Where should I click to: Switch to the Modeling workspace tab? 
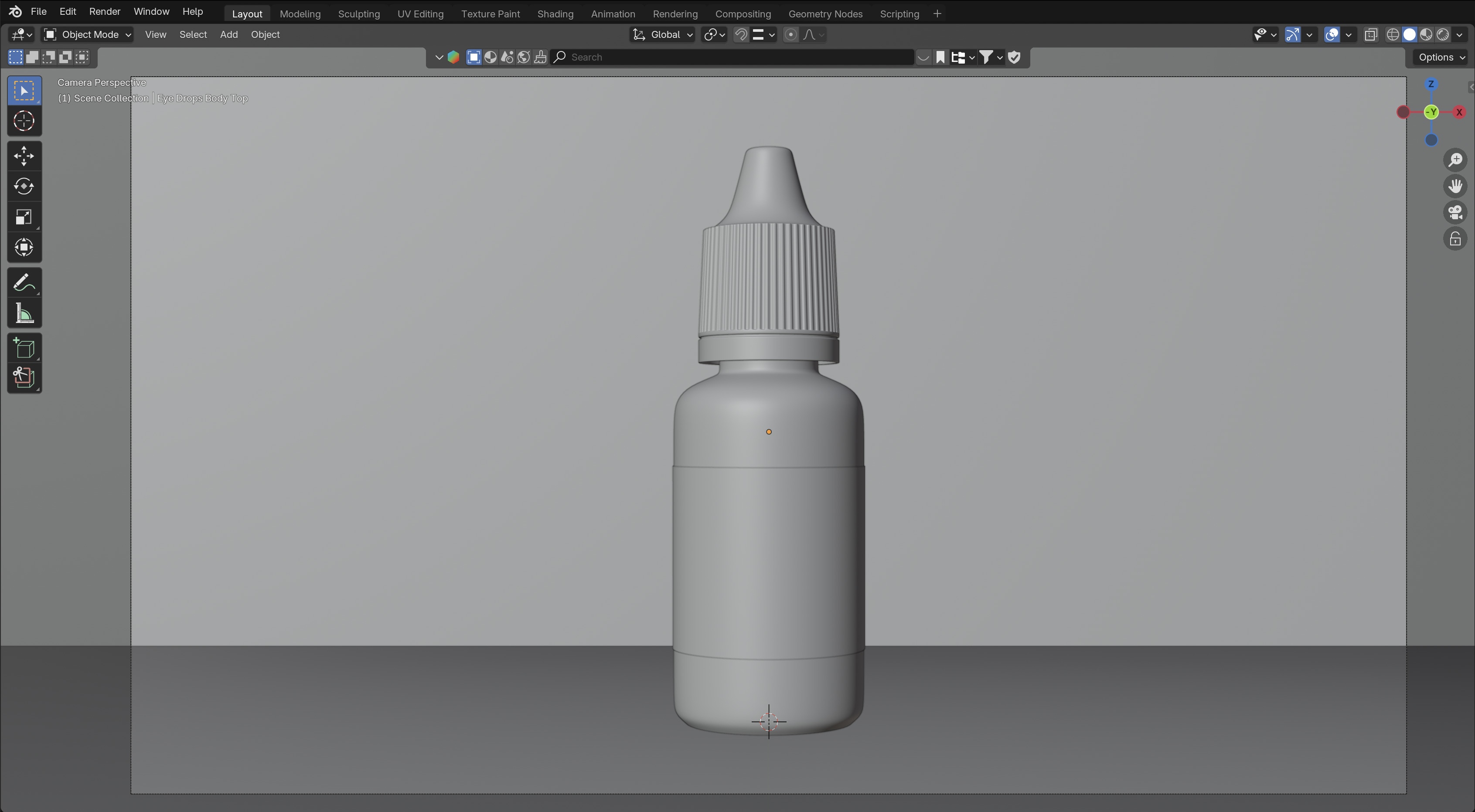coord(300,14)
